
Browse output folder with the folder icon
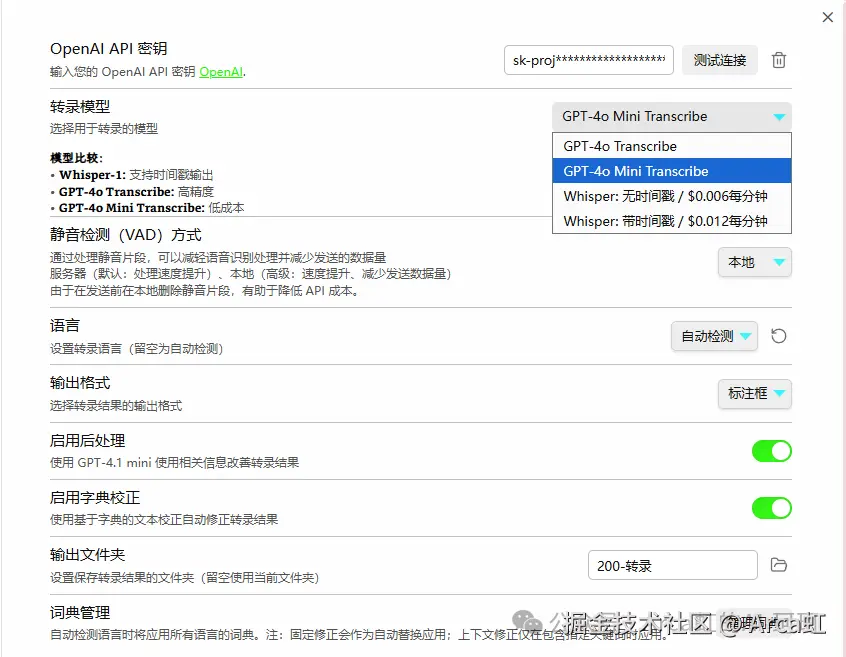click(x=779, y=565)
